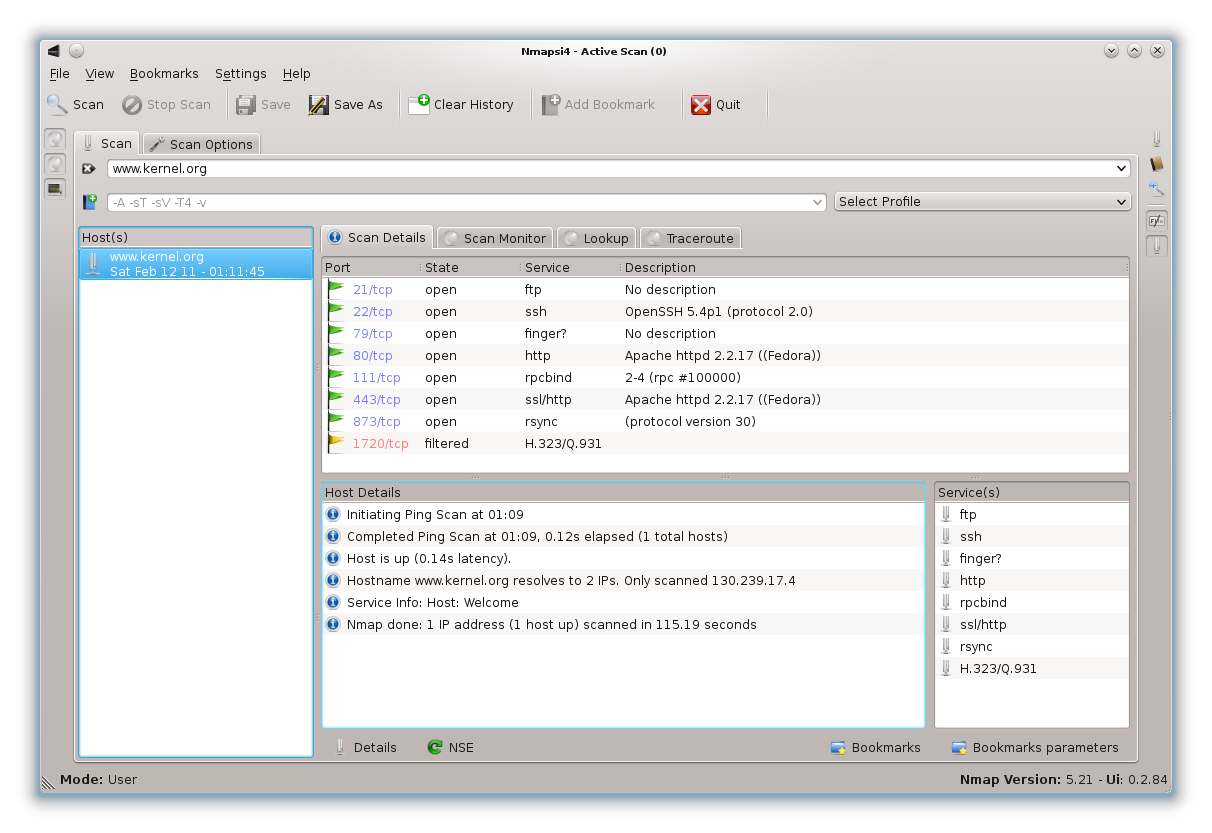The image size is (1212, 833).
Task: Open the Select Profile dropdown
Action: point(982,202)
